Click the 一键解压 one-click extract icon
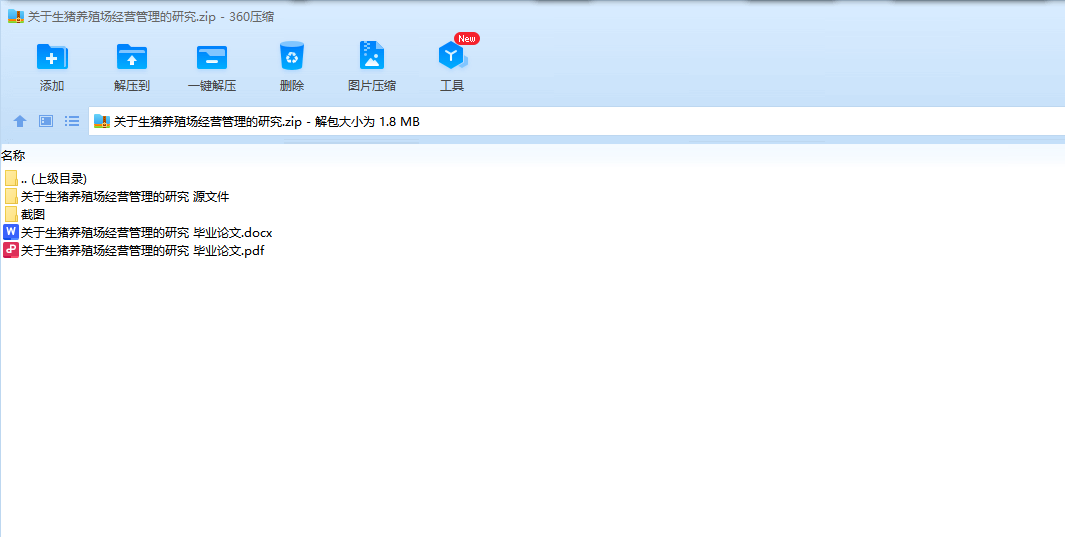This screenshot has height=537, width=1065. tap(212, 56)
